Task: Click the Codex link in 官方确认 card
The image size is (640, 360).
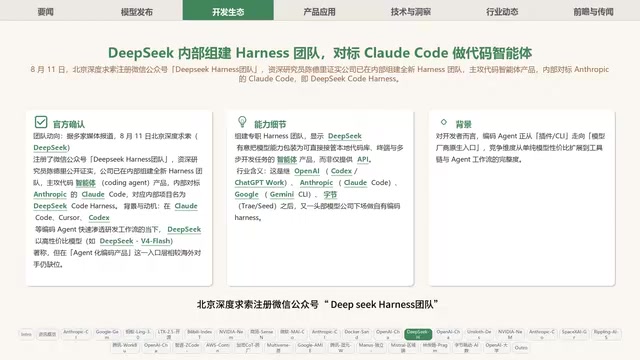Action: click(99, 218)
